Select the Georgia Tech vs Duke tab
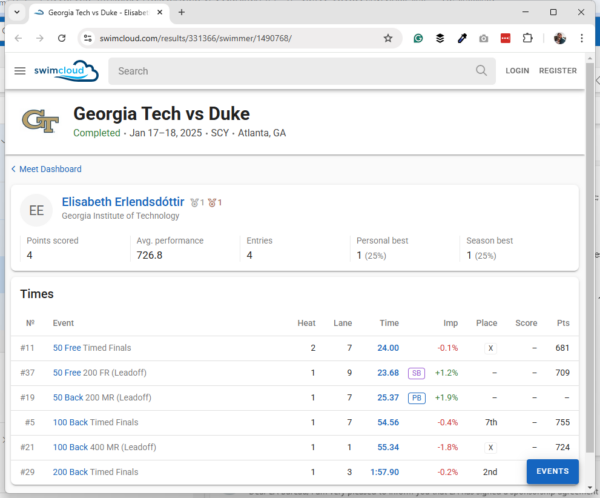Image resolution: width=600 pixels, height=498 pixels. pos(95,12)
